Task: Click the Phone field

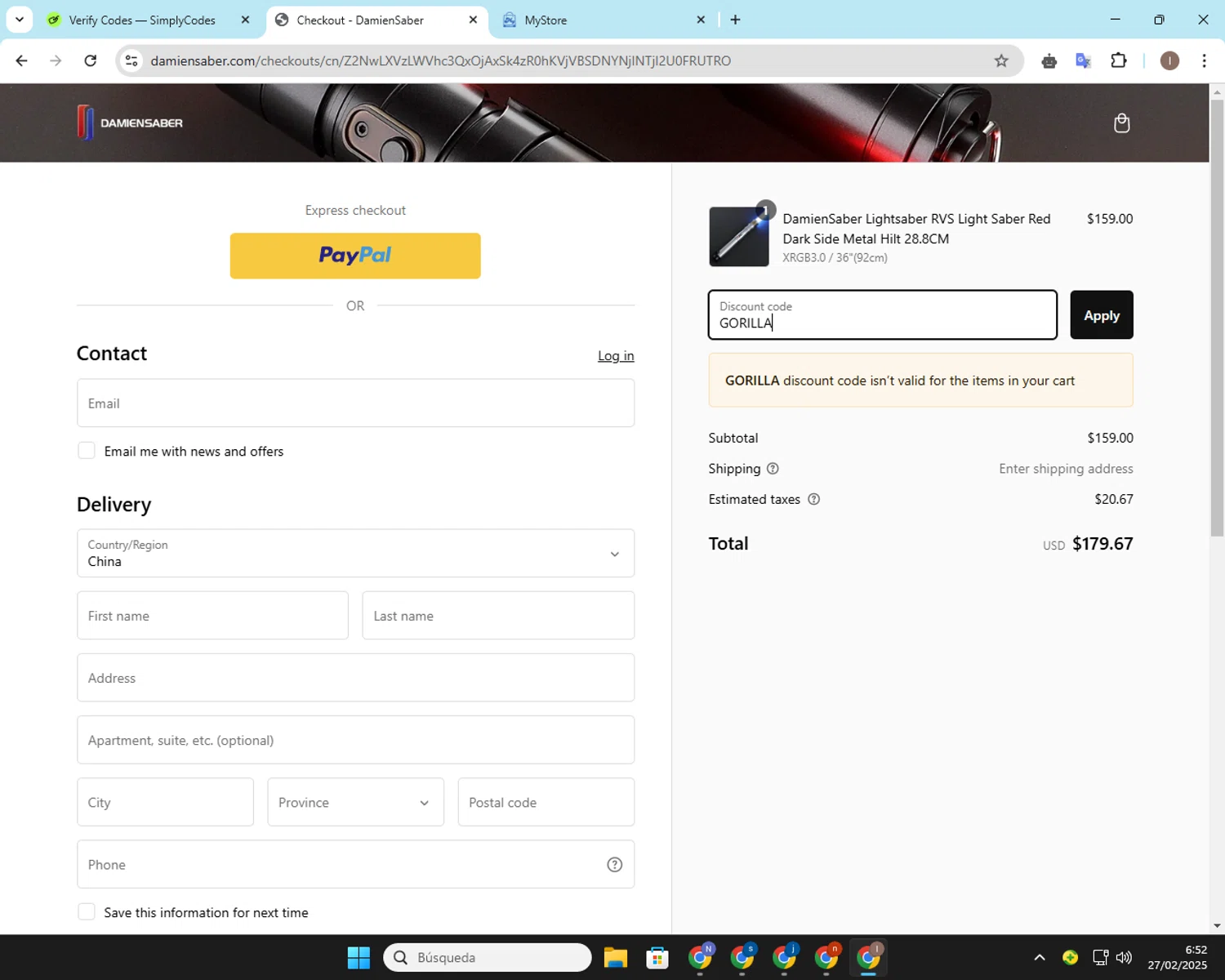Action: (355, 865)
